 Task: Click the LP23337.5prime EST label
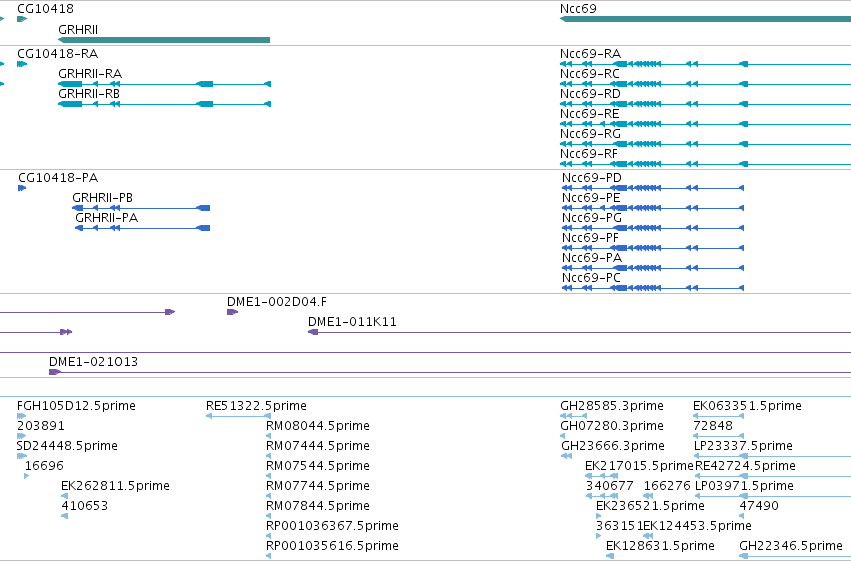pos(744,446)
